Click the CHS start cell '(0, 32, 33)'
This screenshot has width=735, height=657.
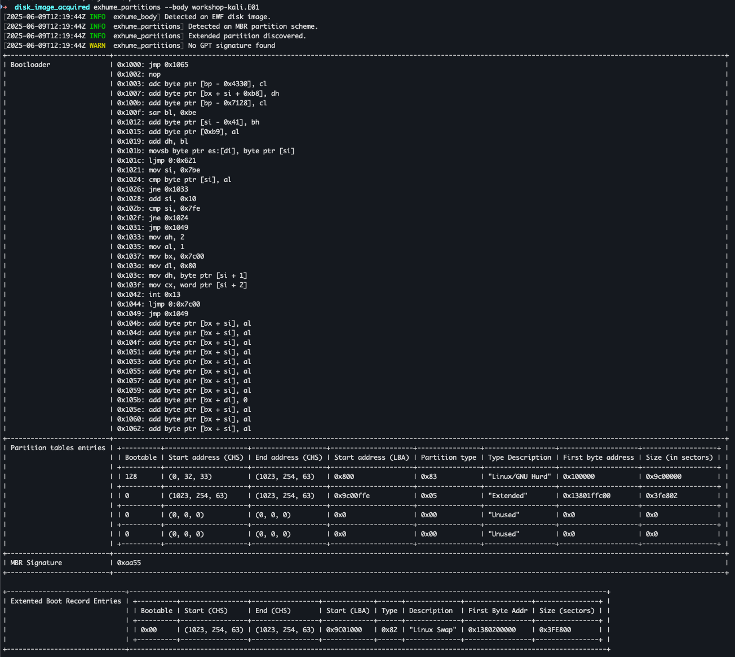point(190,477)
